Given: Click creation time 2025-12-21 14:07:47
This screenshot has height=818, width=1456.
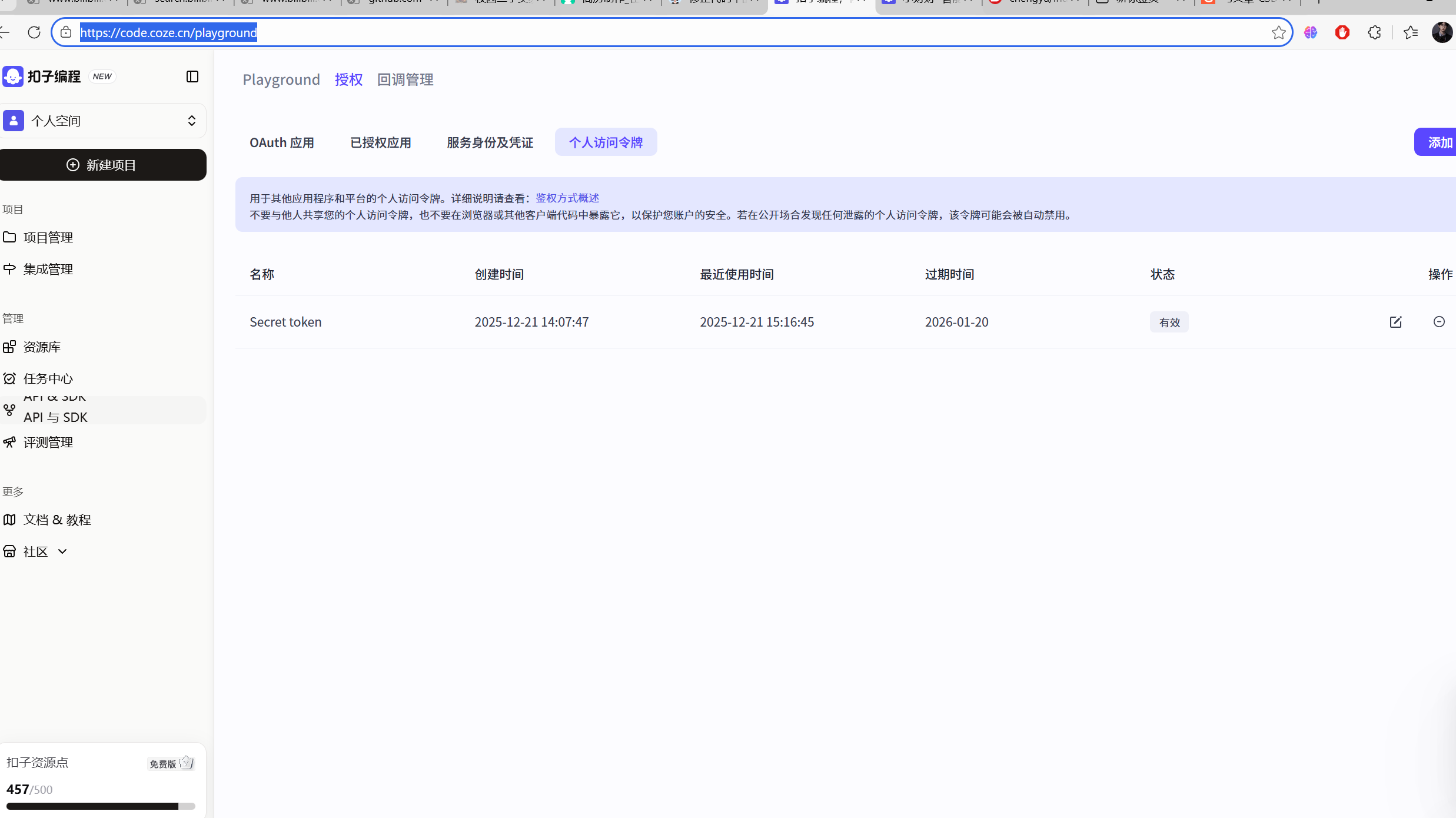Looking at the screenshot, I should 531,322.
